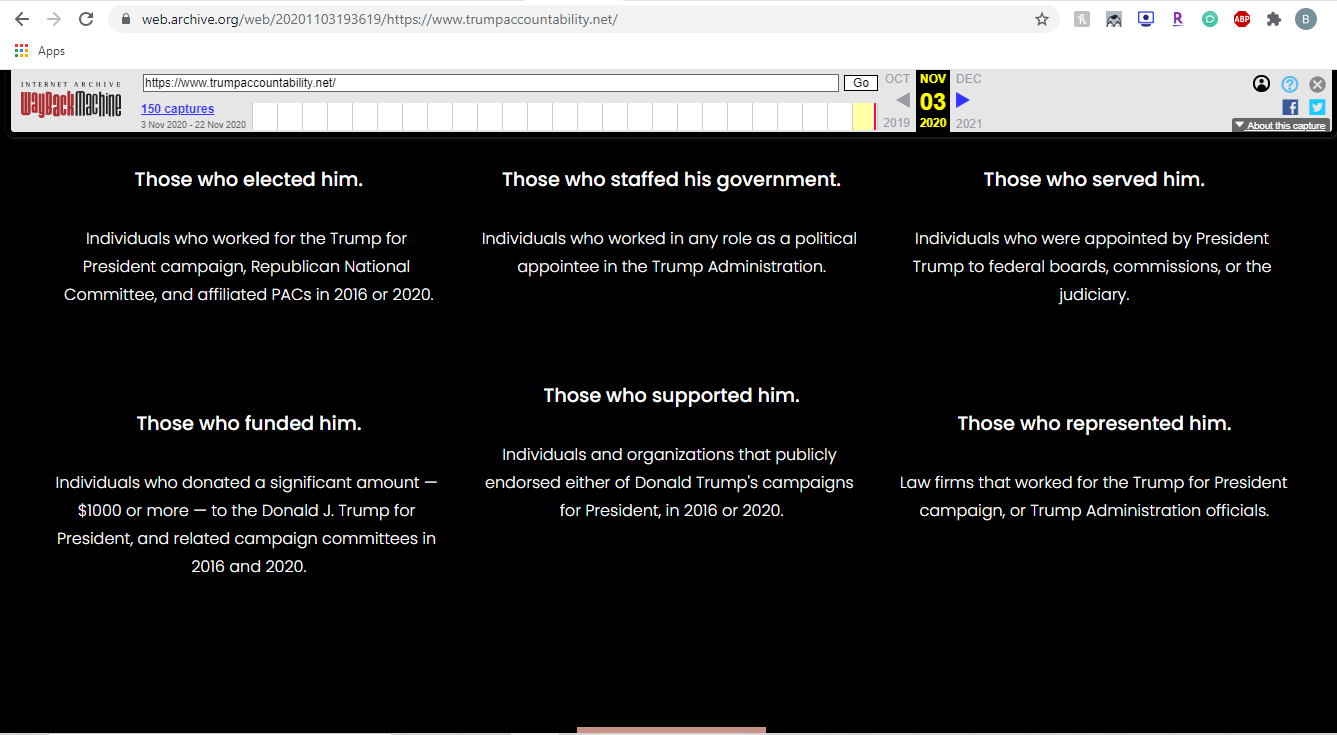Click the '3 Nov 2020 - 22 Nov 2020' text
This screenshot has width=1337, height=735.
pyautogui.click(x=193, y=125)
